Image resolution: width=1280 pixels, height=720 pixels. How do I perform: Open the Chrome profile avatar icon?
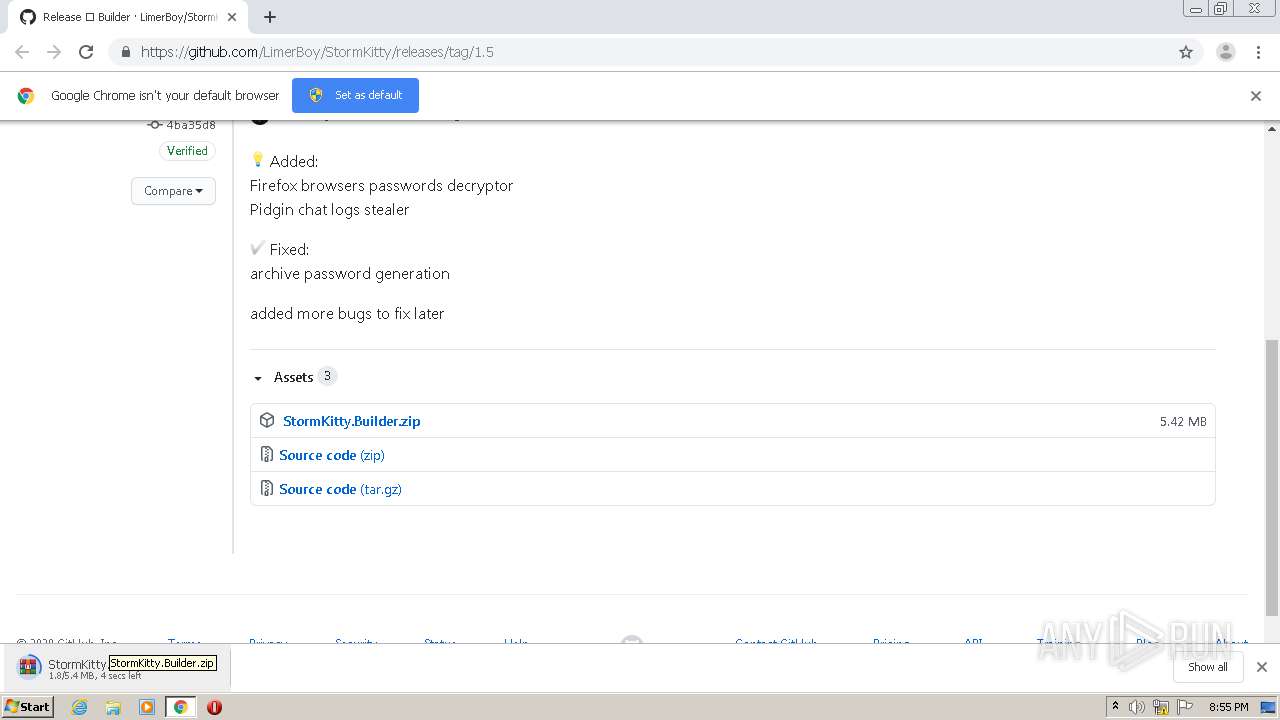pos(1226,52)
